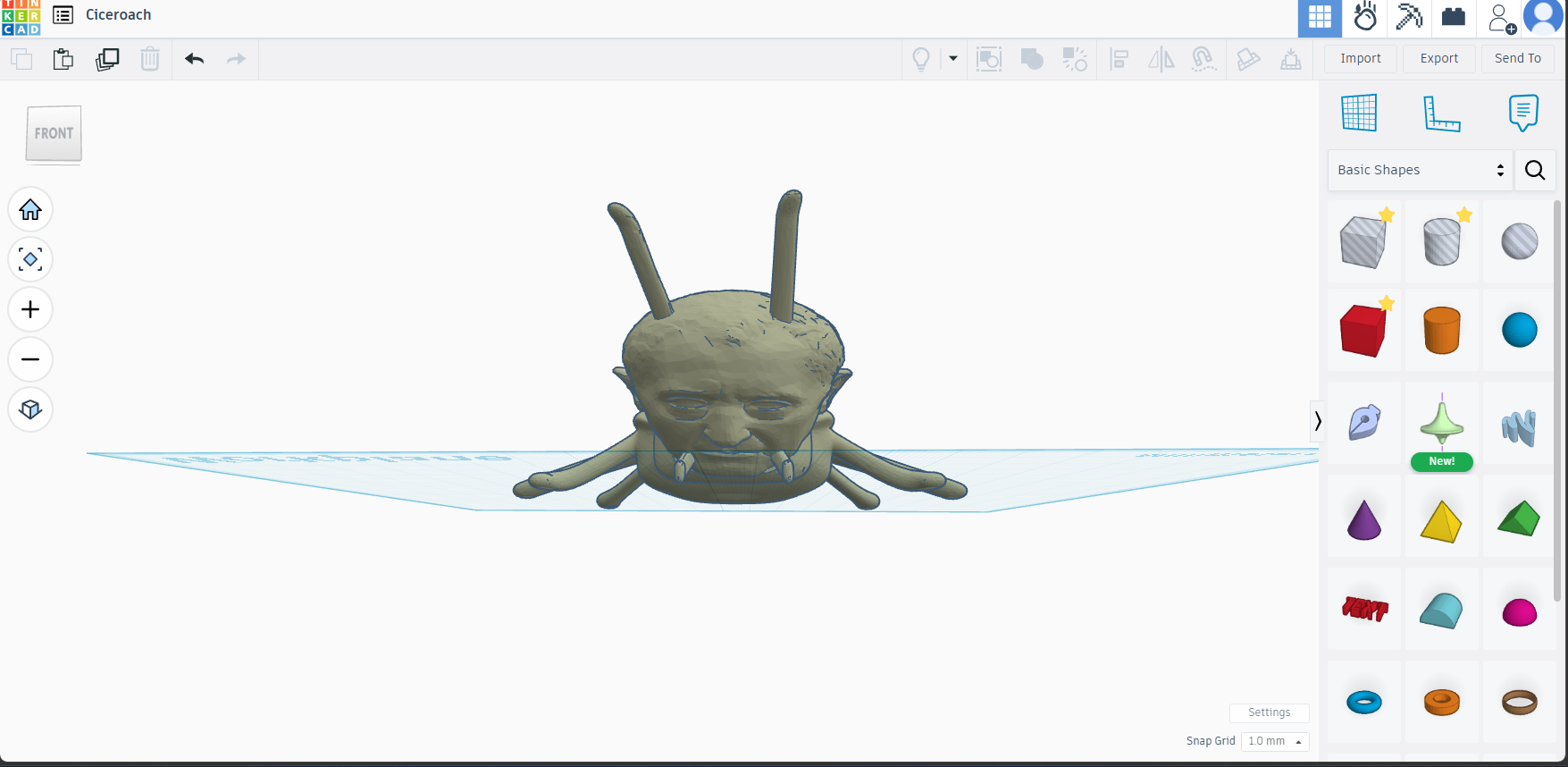Screen dimensions: 1568x767
Task: Open the Sim Lab apple icon
Action: pyautogui.click(x=1364, y=17)
